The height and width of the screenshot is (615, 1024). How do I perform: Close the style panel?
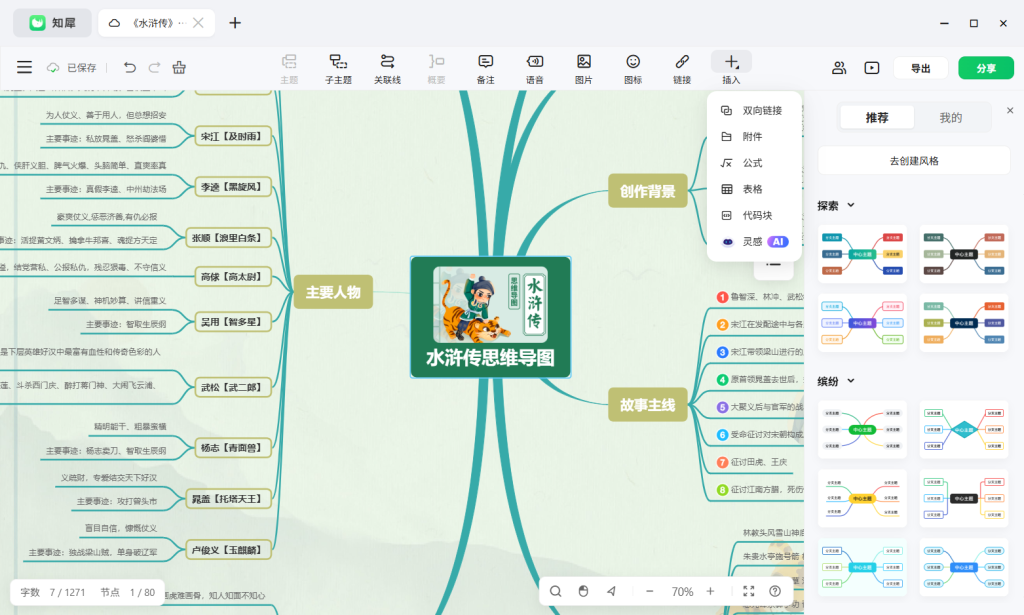click(1010, 110)
